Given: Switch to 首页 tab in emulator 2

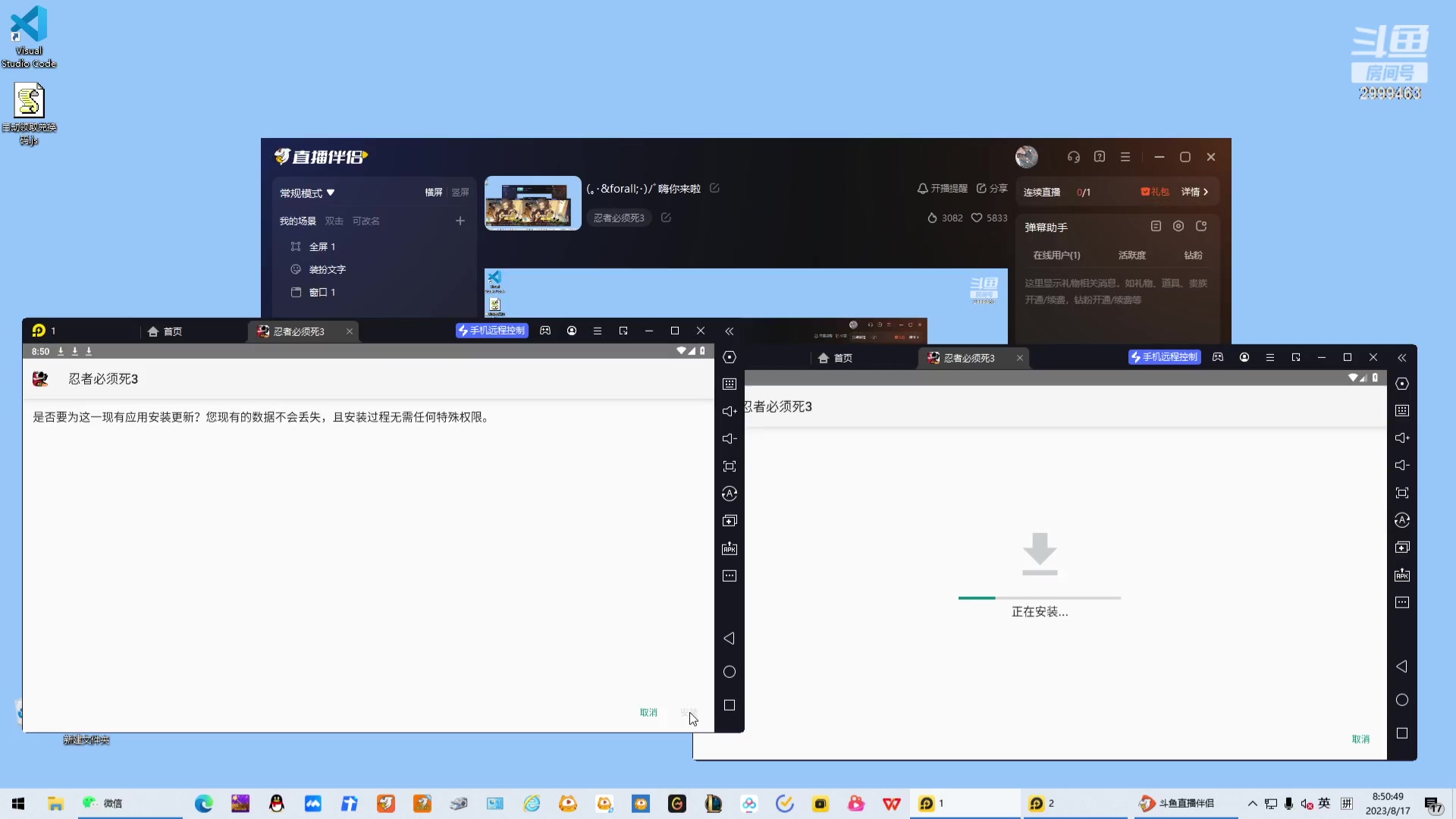Looking at the screenshot, I should (836, 358).
